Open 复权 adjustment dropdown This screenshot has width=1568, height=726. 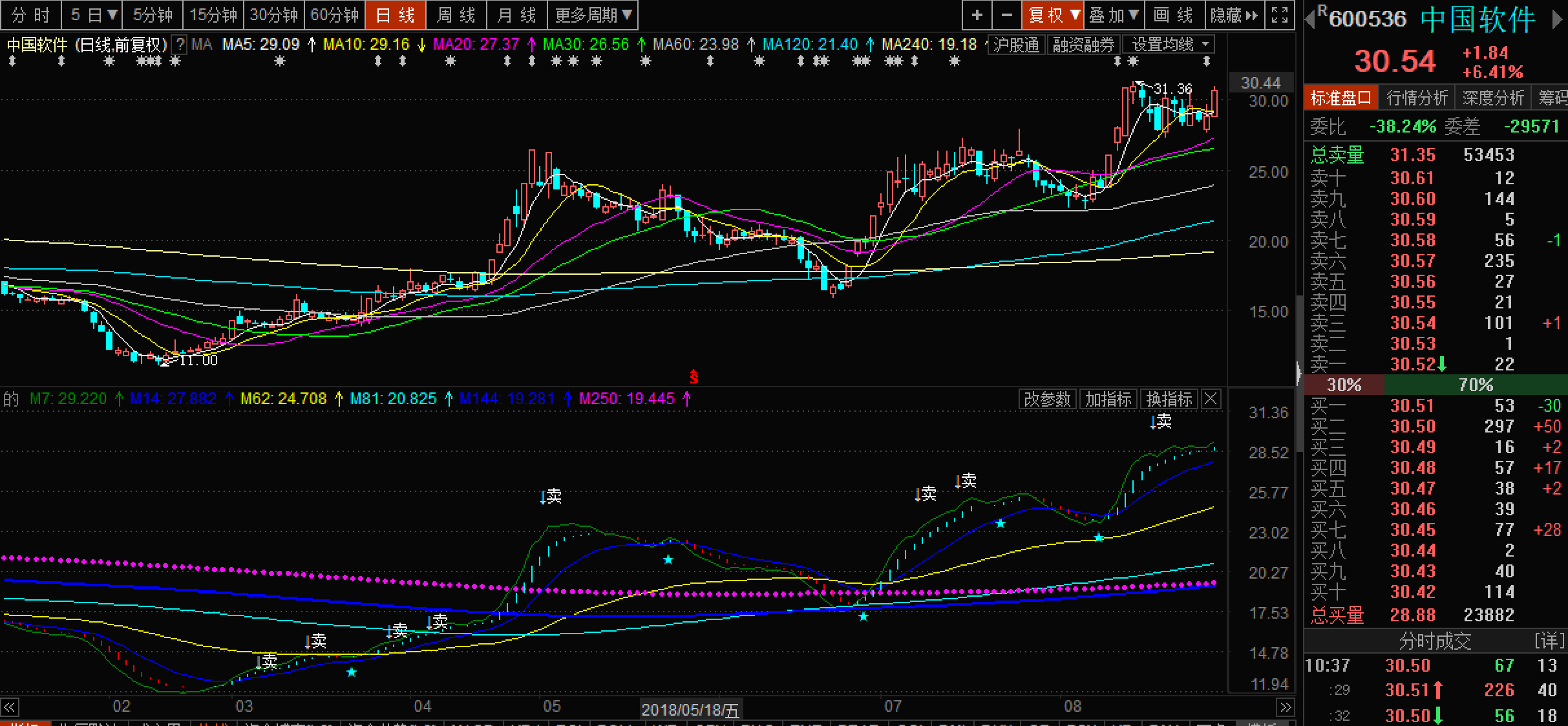point(1052,15)
